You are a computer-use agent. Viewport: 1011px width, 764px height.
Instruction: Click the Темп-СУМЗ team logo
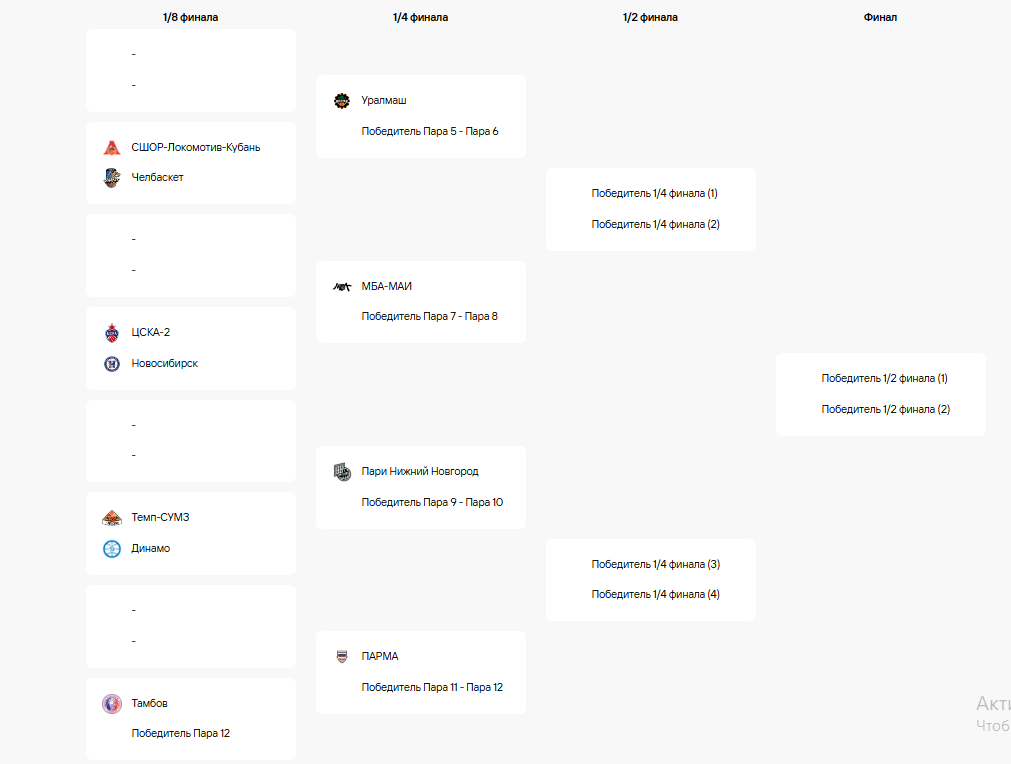112,518
